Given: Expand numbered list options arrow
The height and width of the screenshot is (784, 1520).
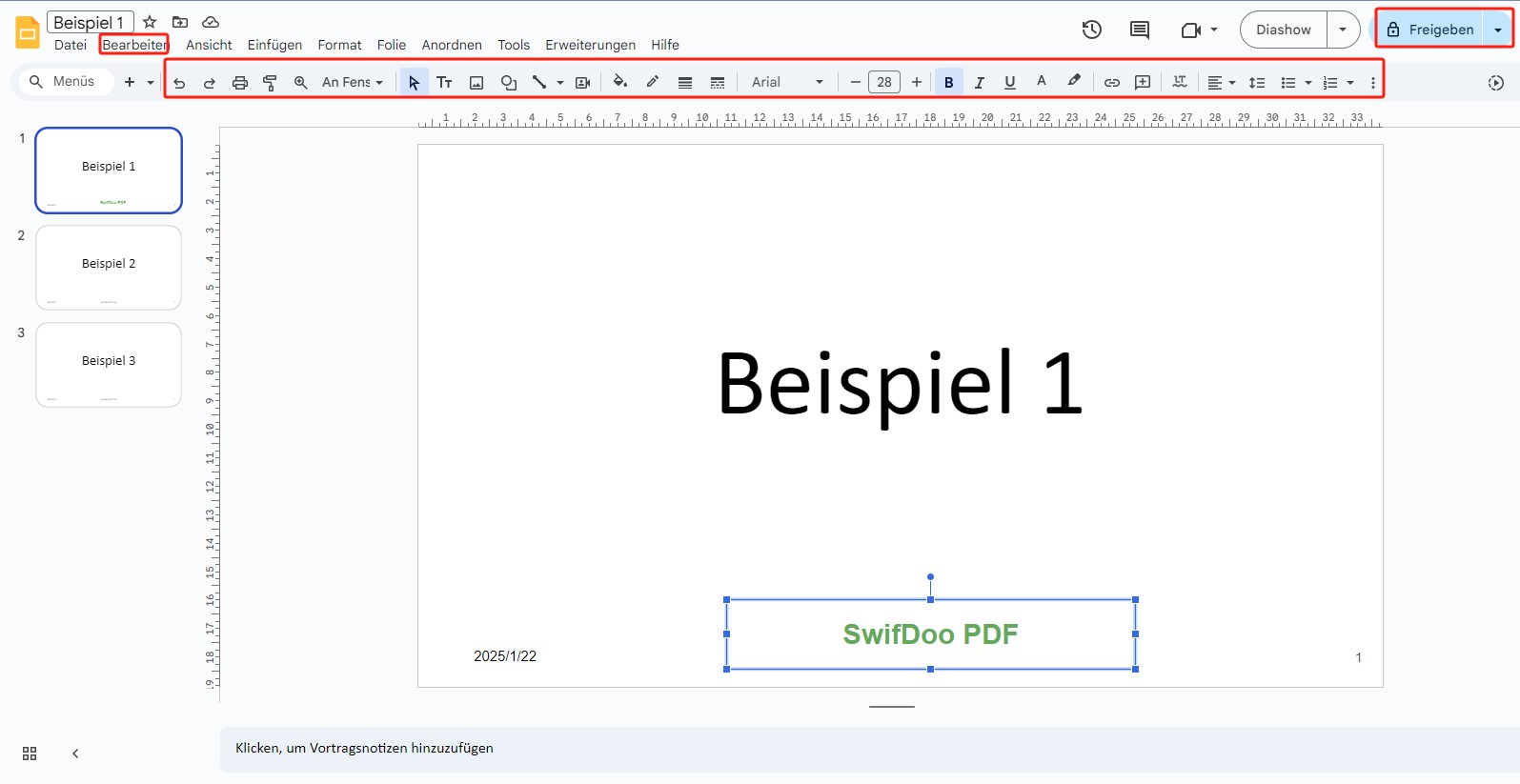Looking at the screenshot, I should [1350, 83].
